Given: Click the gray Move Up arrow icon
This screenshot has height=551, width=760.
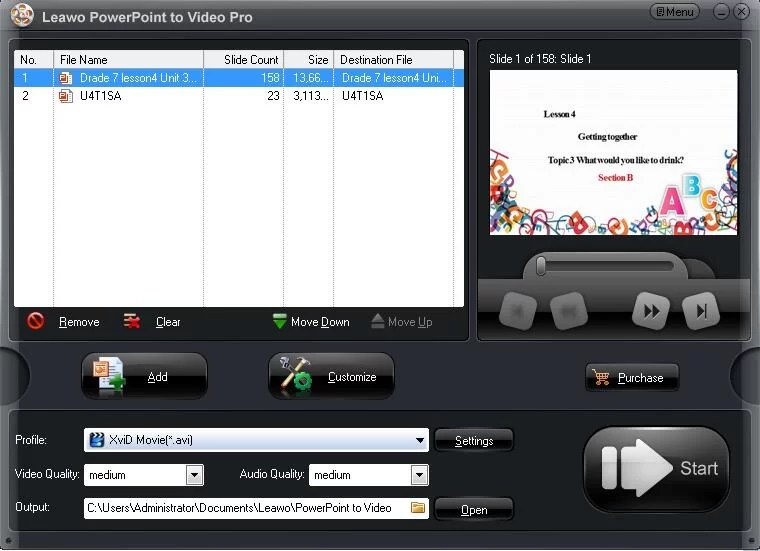Looking at the screenshot, I should (378, 321).
